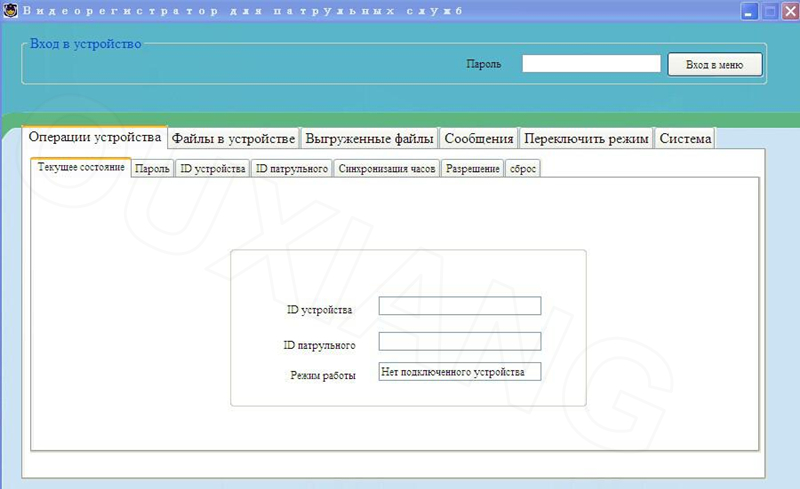This screenshot has height=489, width=800.
Task: Open the ID патрульного sub-tab
Action: (x=292, y=168)
